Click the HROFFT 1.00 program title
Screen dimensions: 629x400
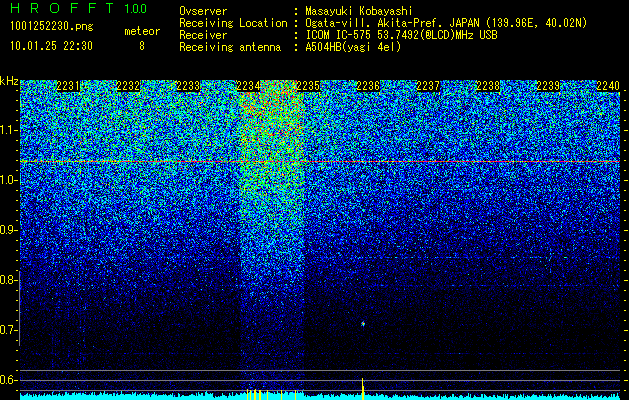pos(78,8)
